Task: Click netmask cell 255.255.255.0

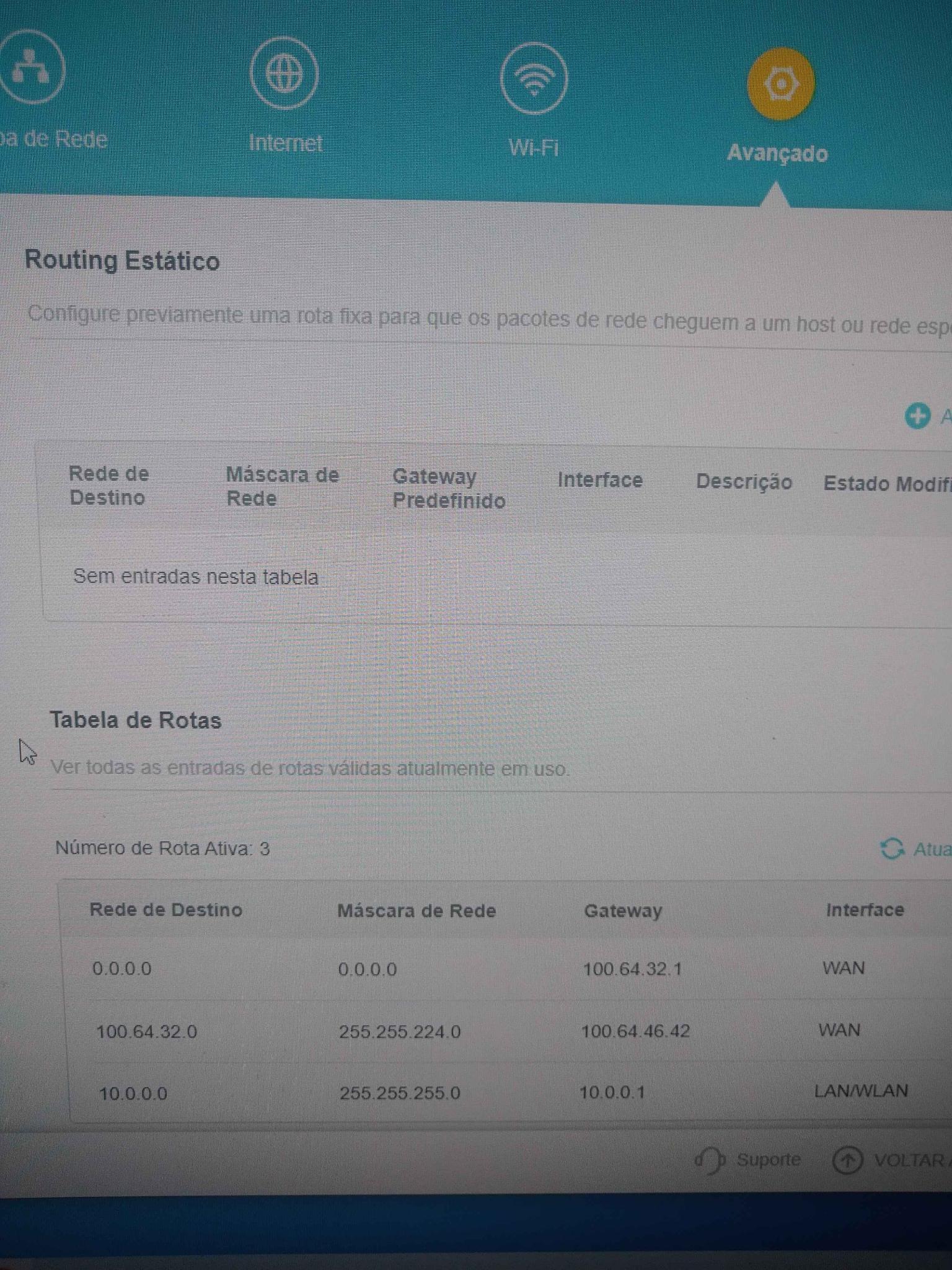Action: 400,1093
